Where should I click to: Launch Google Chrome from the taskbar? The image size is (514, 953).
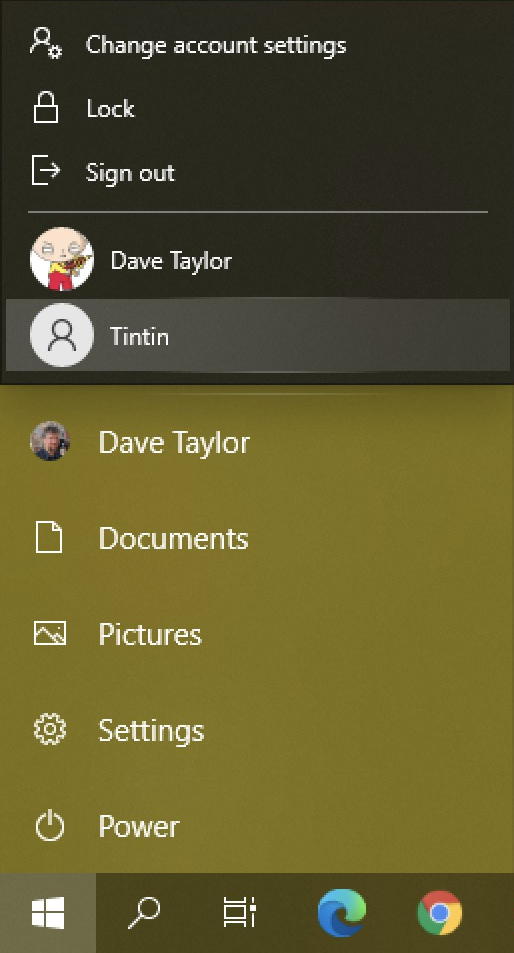coord(440,912)
